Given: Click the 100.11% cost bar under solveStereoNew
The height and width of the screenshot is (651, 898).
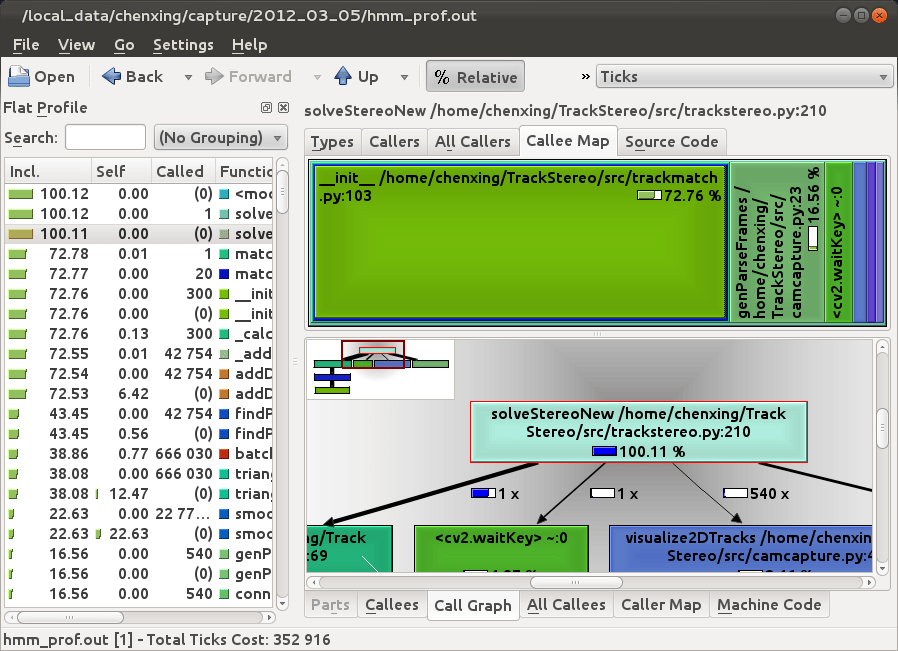Looking at the screenshot, I should pos(604,451).
